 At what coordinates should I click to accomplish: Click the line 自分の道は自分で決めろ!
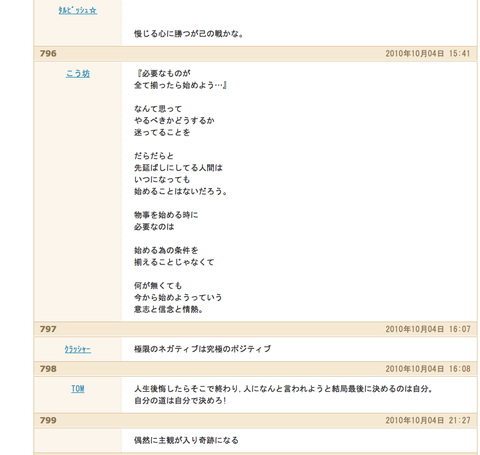[180, 401]
